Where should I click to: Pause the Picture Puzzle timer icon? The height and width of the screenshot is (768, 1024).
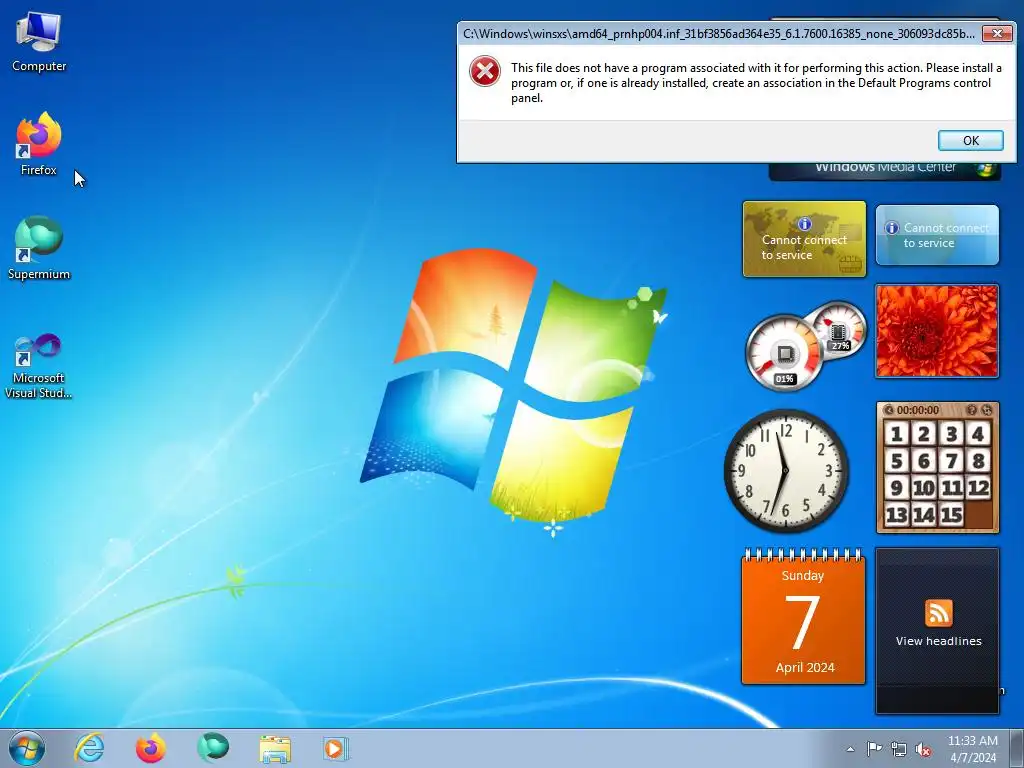click(x=888, y=410)
